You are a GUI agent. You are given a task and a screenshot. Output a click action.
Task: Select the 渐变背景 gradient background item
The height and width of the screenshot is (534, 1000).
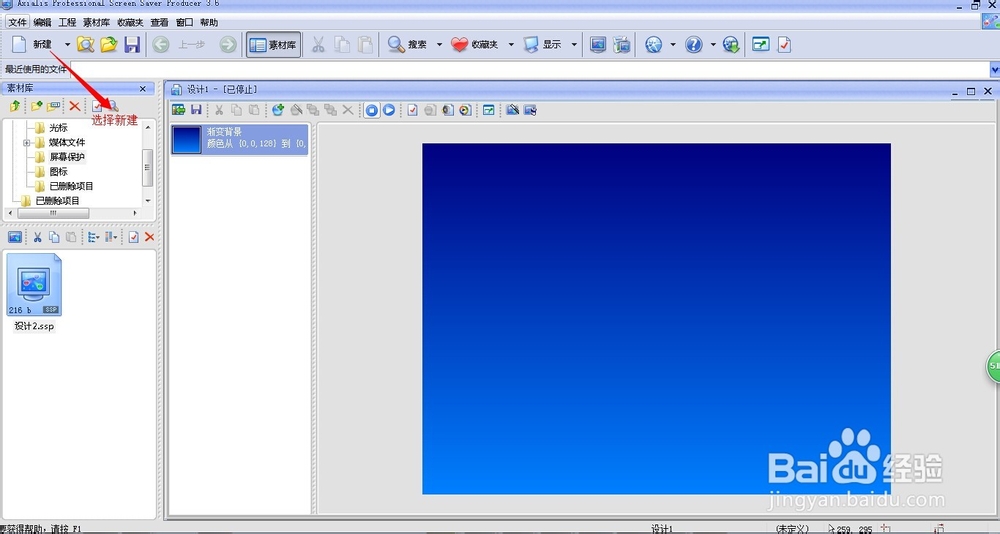239,139
